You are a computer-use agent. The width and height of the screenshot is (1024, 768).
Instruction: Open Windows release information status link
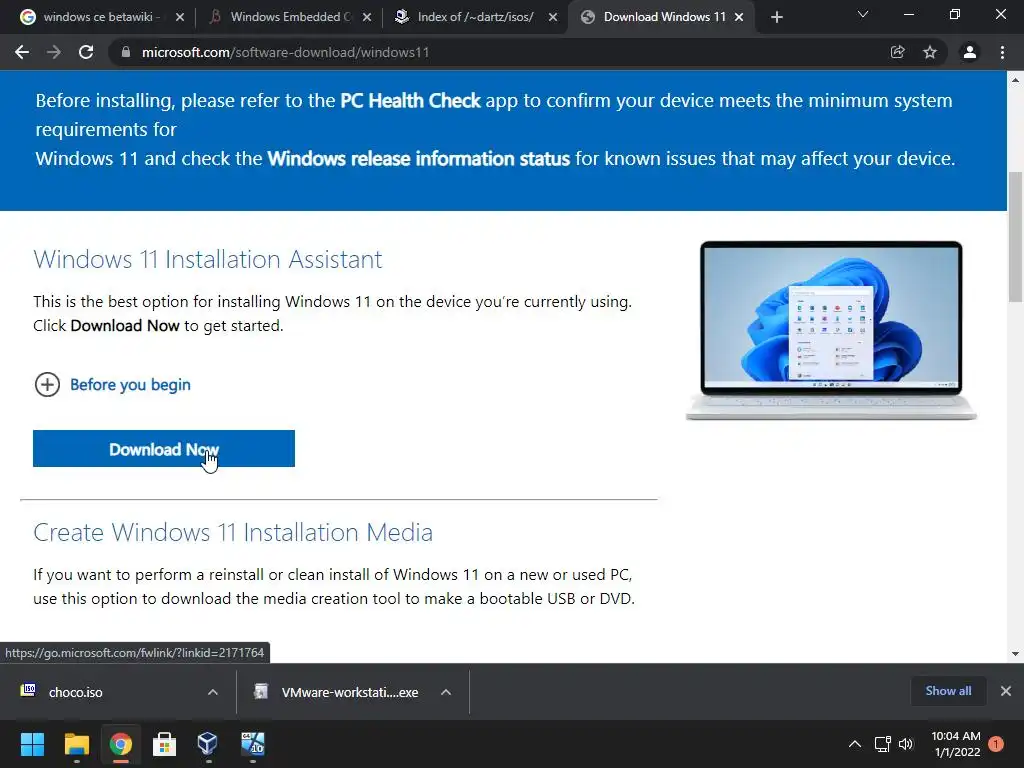click(419, 159)
